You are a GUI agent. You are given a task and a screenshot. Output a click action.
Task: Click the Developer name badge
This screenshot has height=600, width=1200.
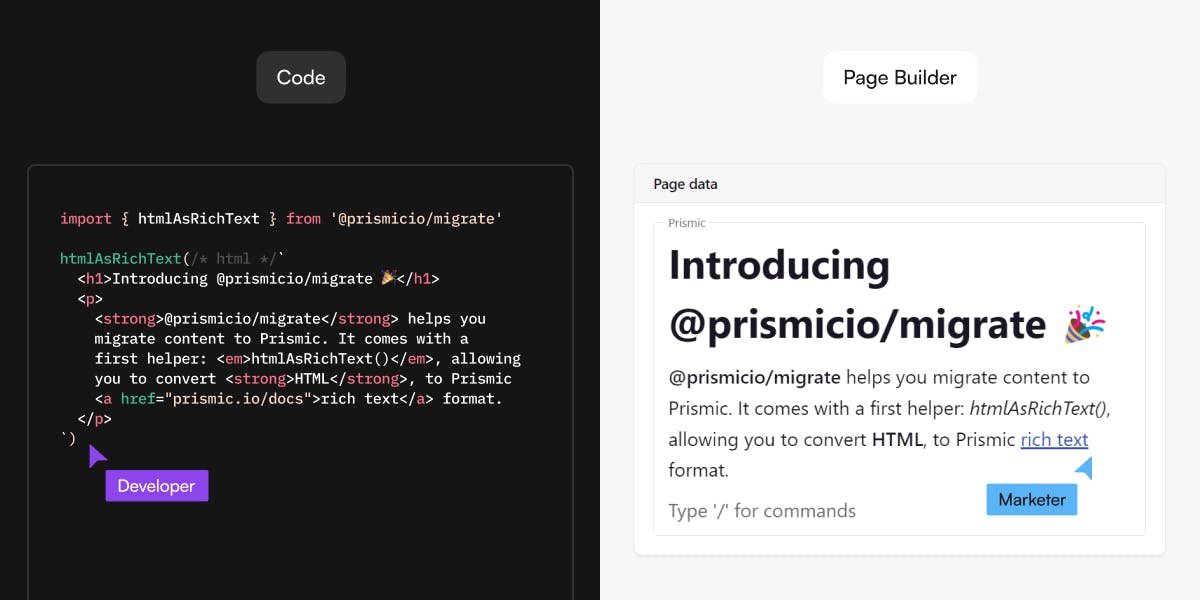(x=156, y=486)
